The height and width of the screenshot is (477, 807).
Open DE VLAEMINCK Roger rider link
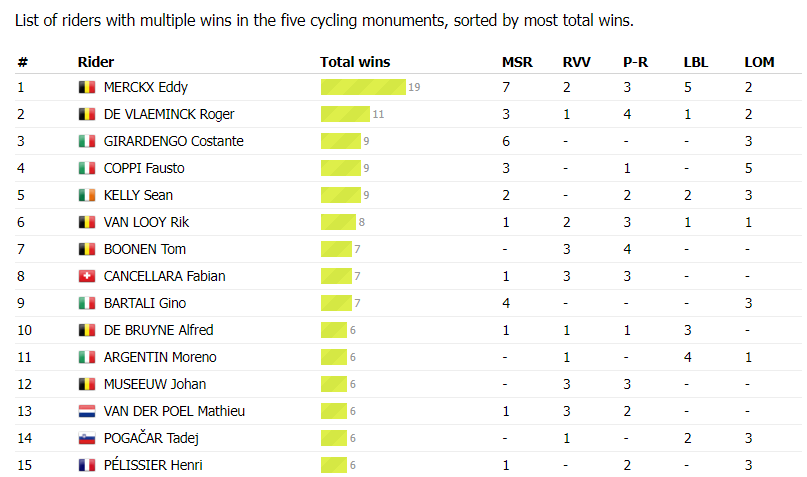pyautogui.click(x=168, y=114)
